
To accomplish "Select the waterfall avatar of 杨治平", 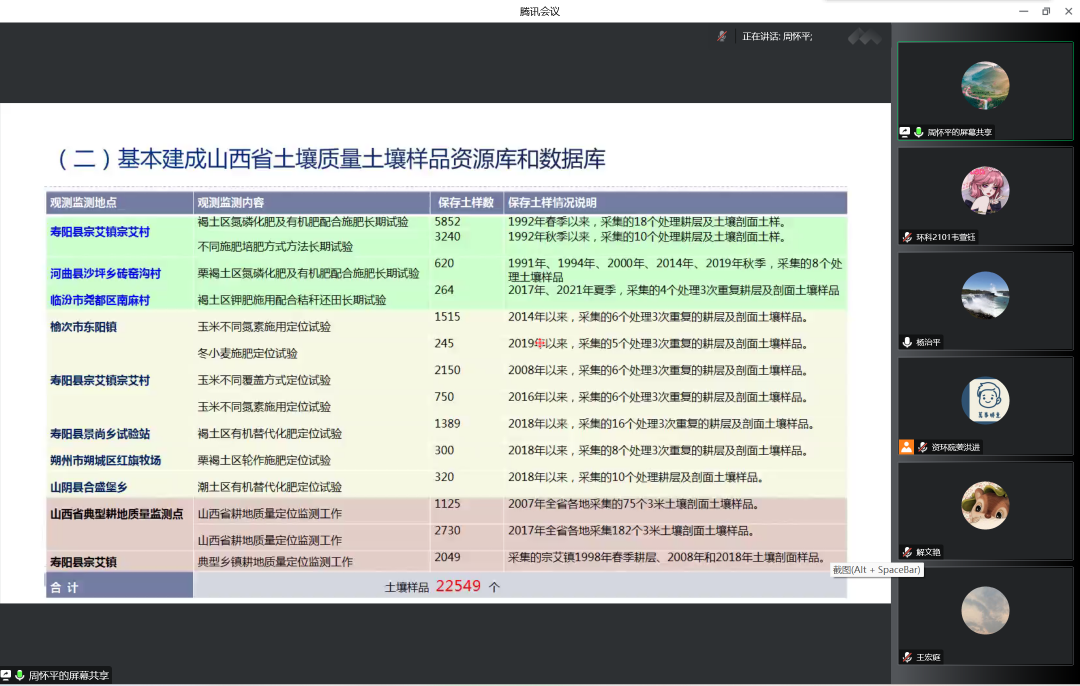I will pos(985,295).
